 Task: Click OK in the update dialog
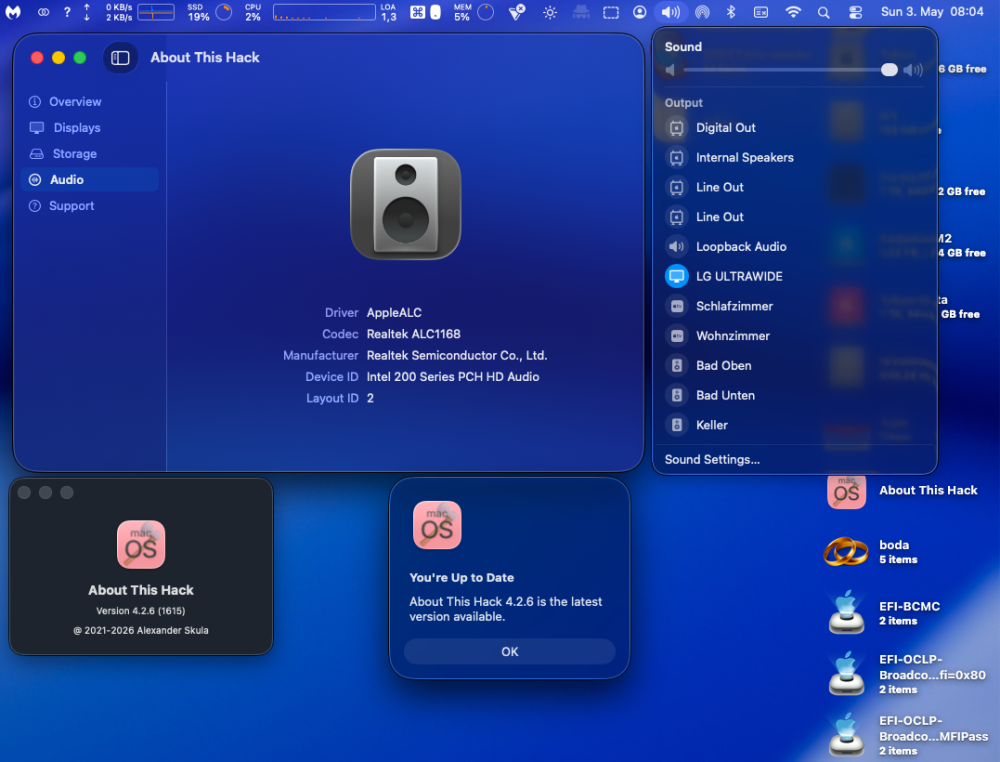[510, 652]
